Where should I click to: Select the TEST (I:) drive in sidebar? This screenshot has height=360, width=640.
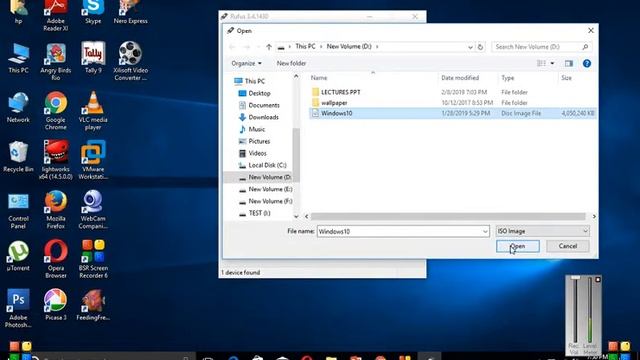click(x=259, y=213)
